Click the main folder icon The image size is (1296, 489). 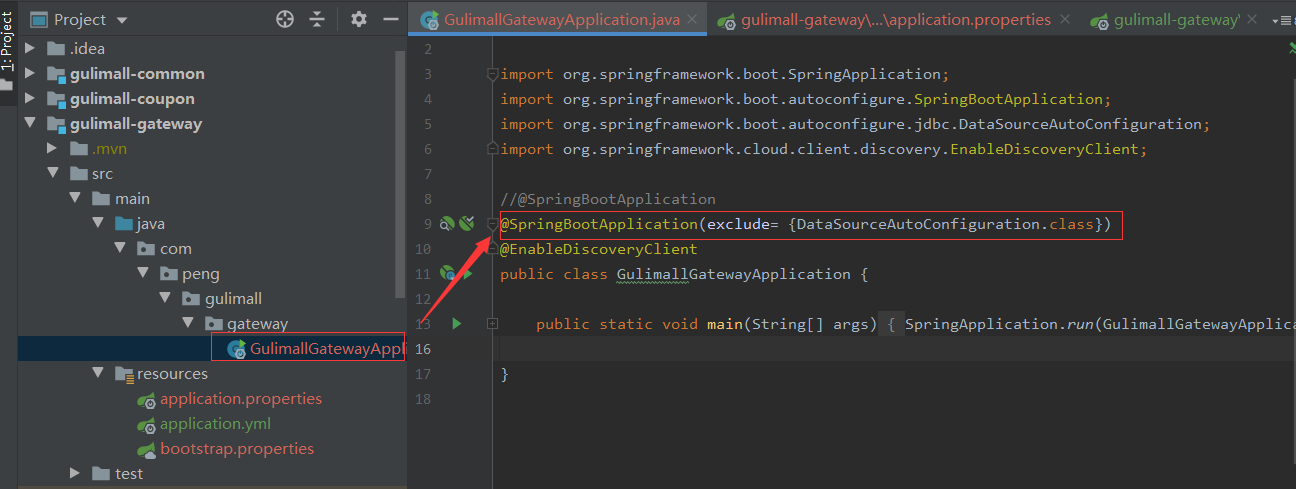(x=100, y=198)
